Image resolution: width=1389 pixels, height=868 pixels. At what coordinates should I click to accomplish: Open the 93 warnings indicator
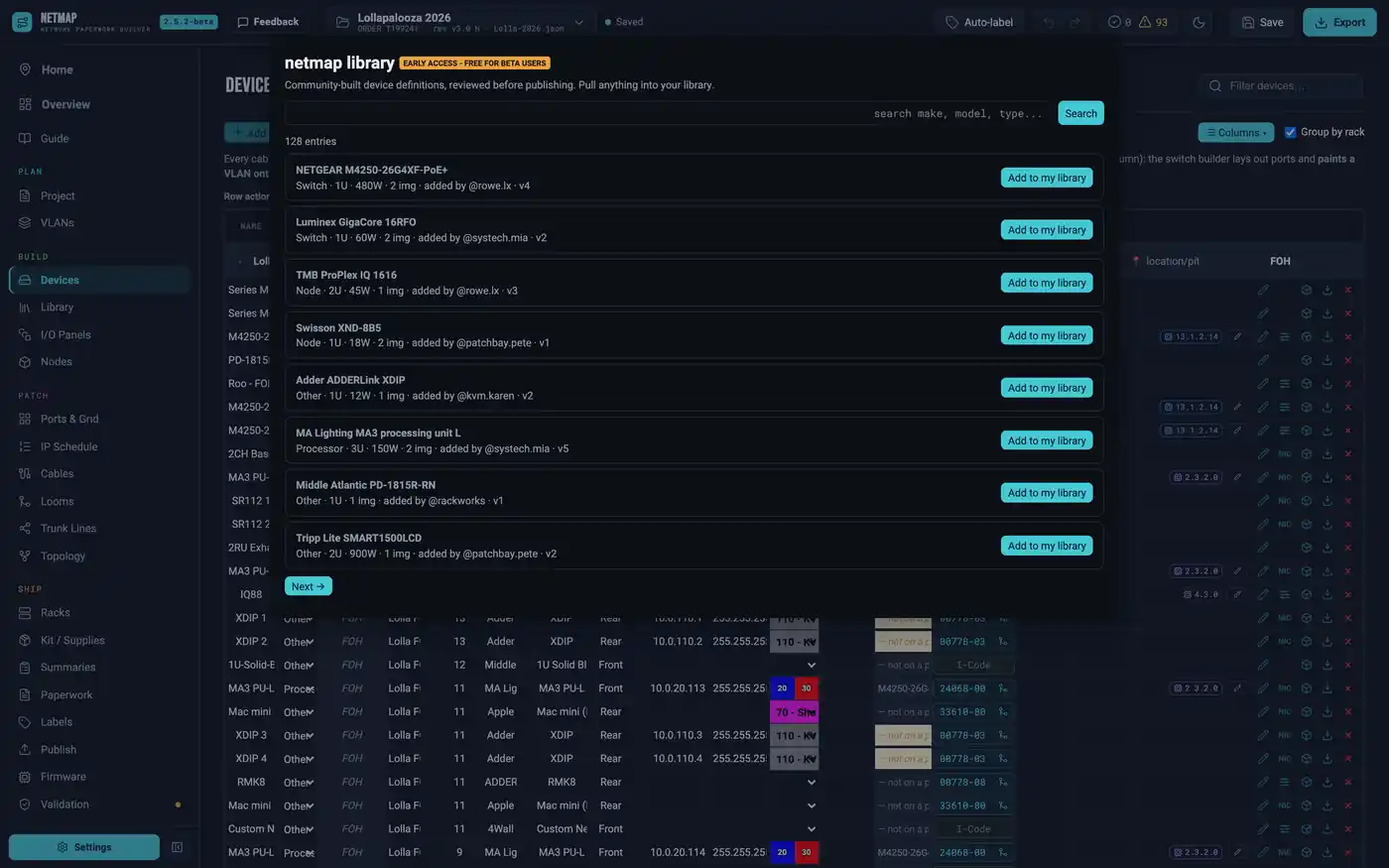[1153, 22]
